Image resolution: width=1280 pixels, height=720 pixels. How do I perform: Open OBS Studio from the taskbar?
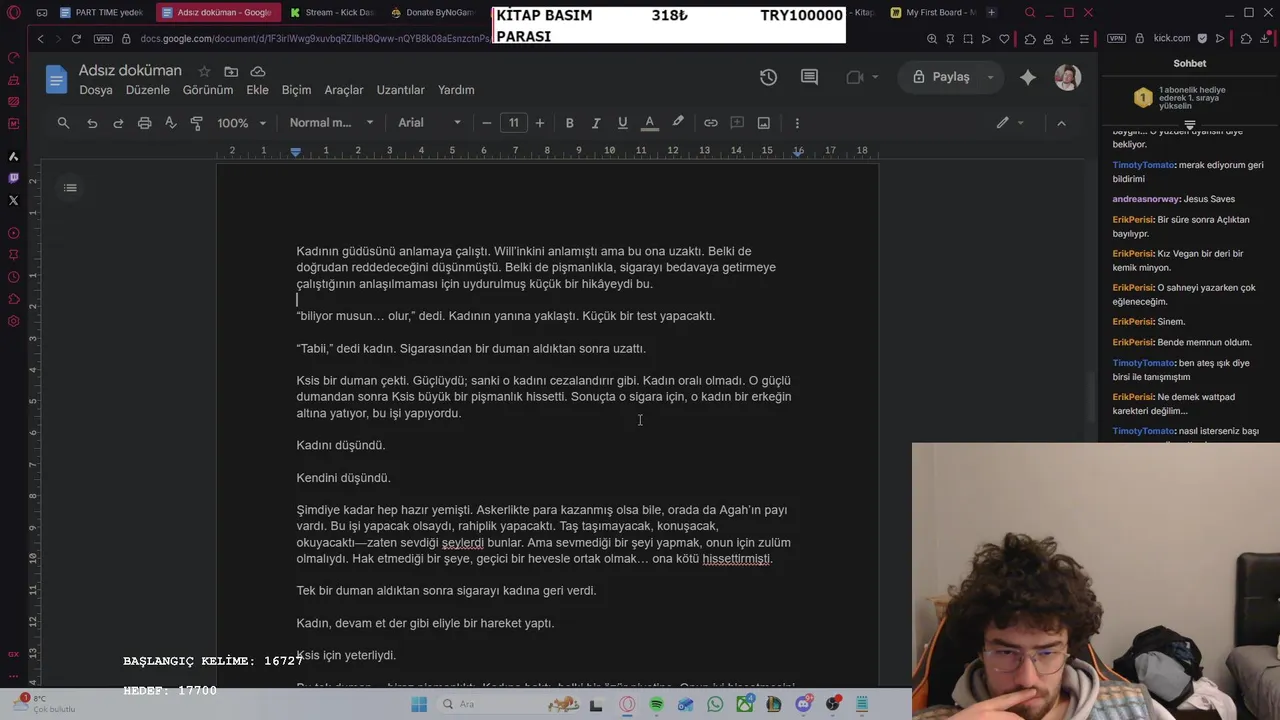coord(832,704)
